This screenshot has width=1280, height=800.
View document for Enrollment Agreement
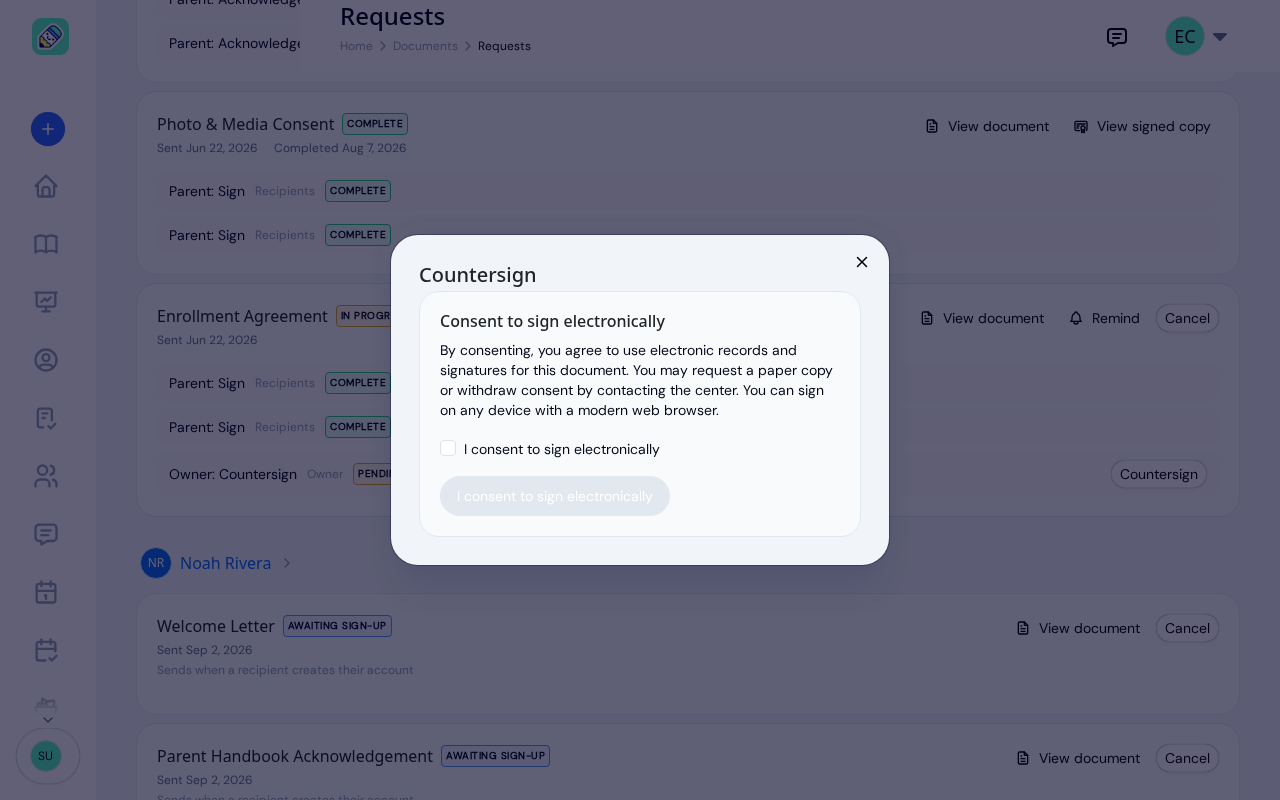pyautogui.click(x=982, y=318)
